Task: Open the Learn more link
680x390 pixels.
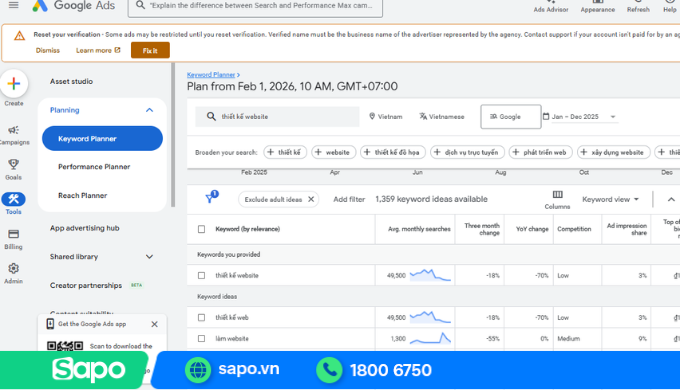Action: pyautogui.click(x=98, y=50)
